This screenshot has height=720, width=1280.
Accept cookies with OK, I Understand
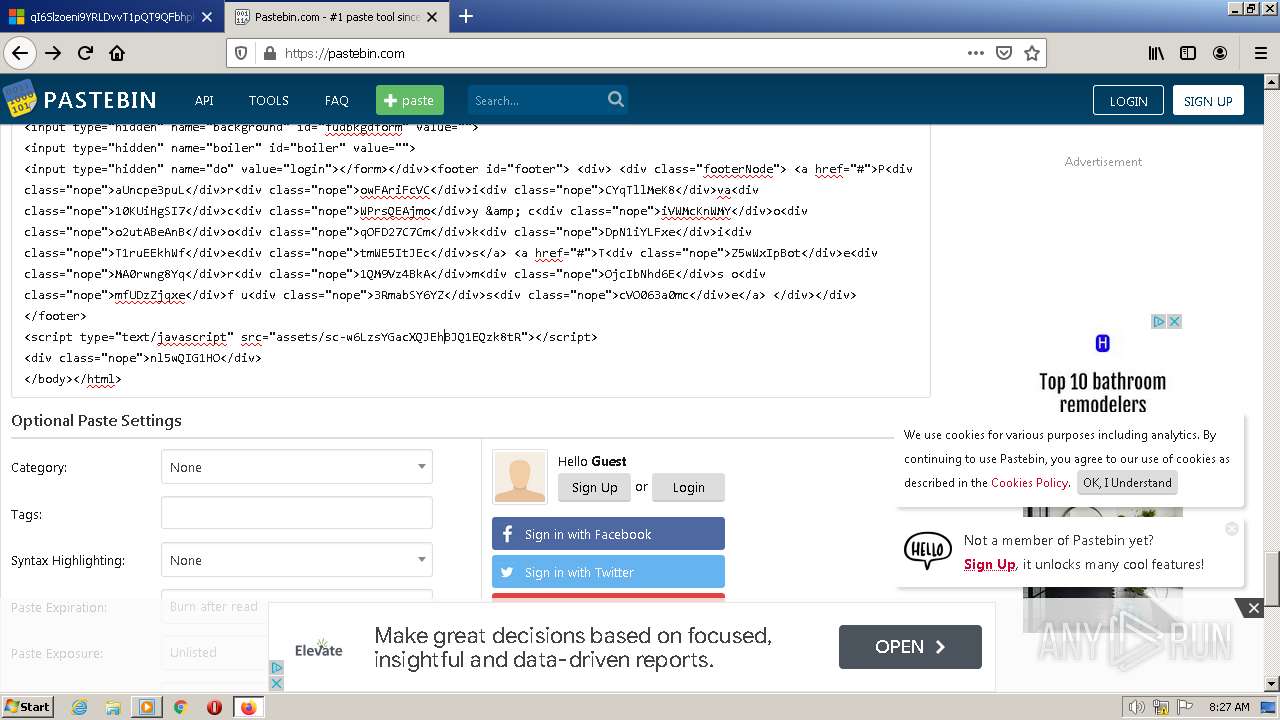tap(1127, 482)
